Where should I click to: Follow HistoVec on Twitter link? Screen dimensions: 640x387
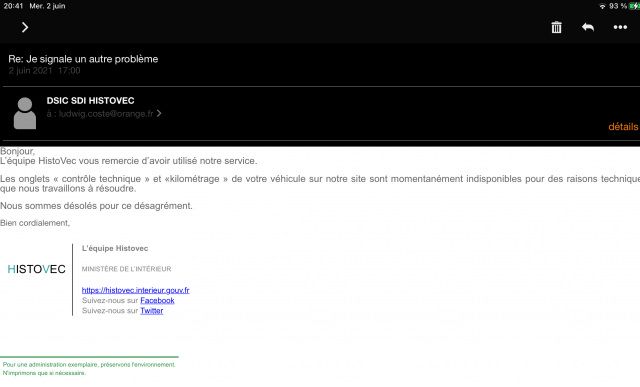[151, 311]
